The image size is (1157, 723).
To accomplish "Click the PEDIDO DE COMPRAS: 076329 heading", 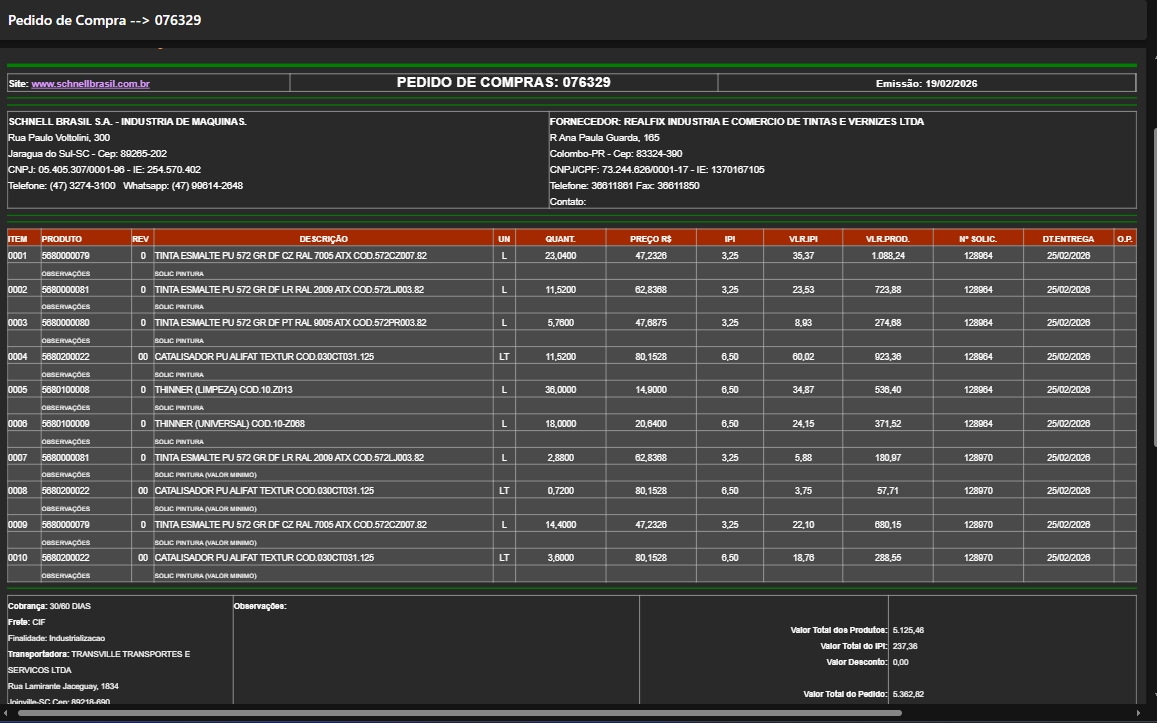I will click(503, 83).
